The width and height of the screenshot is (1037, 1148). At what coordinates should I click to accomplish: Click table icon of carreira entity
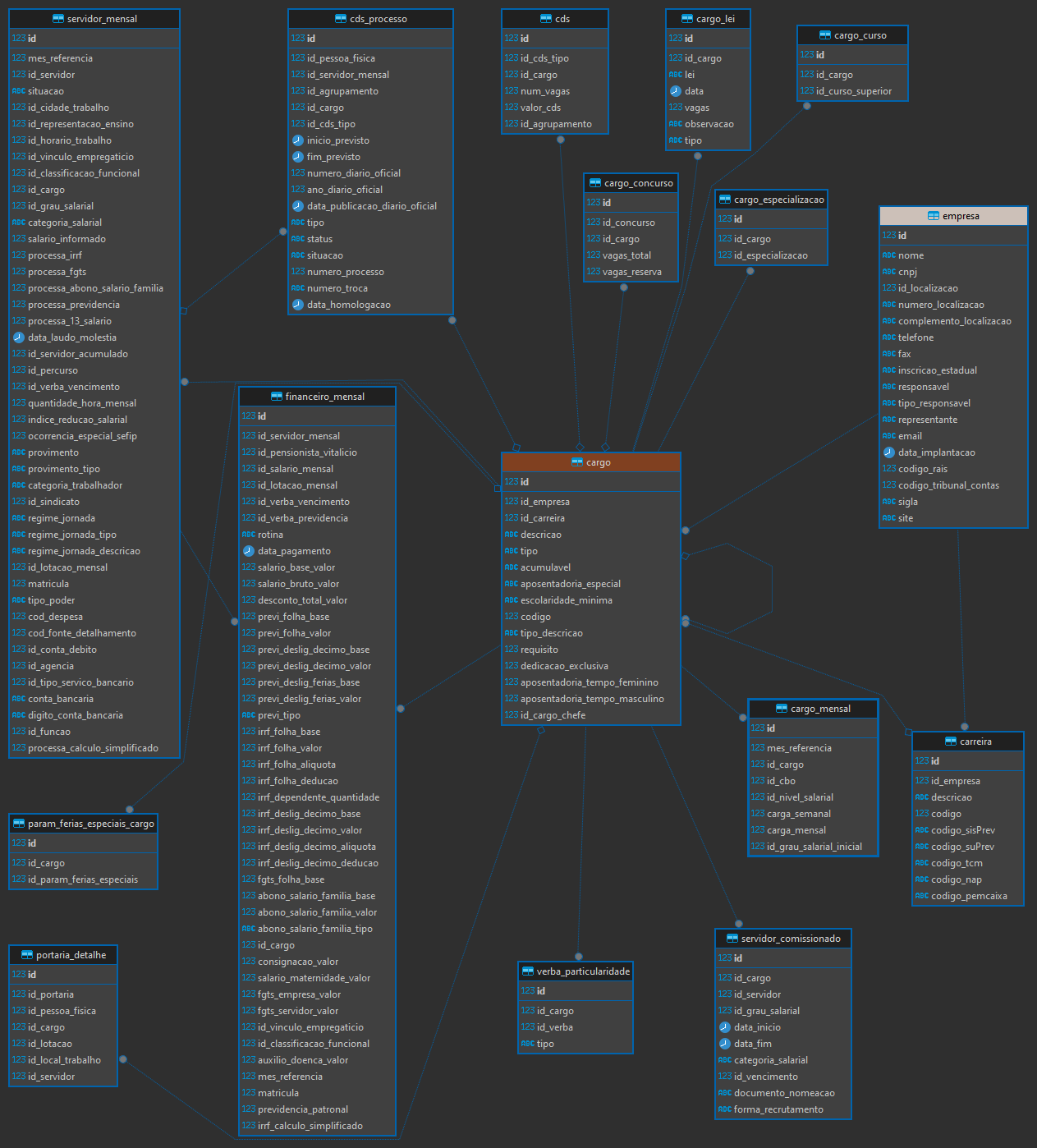(x=951, y=742)
